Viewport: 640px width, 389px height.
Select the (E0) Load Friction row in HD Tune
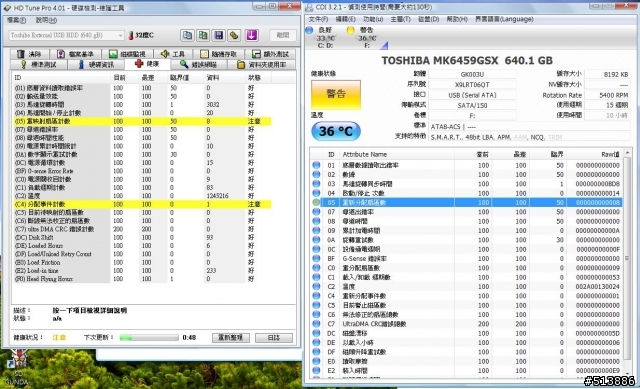pyautogui.click(x=142, y=262)
